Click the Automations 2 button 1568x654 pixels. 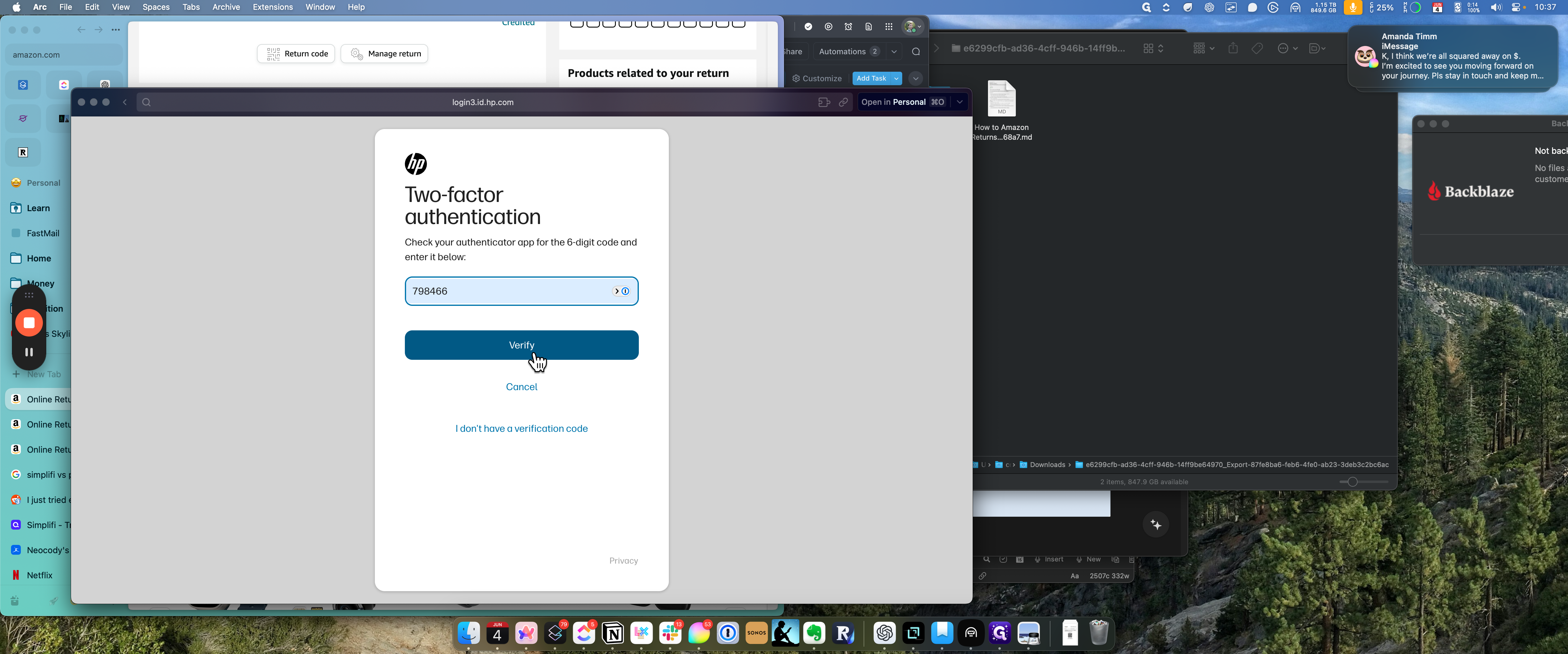tap(849, 52)
